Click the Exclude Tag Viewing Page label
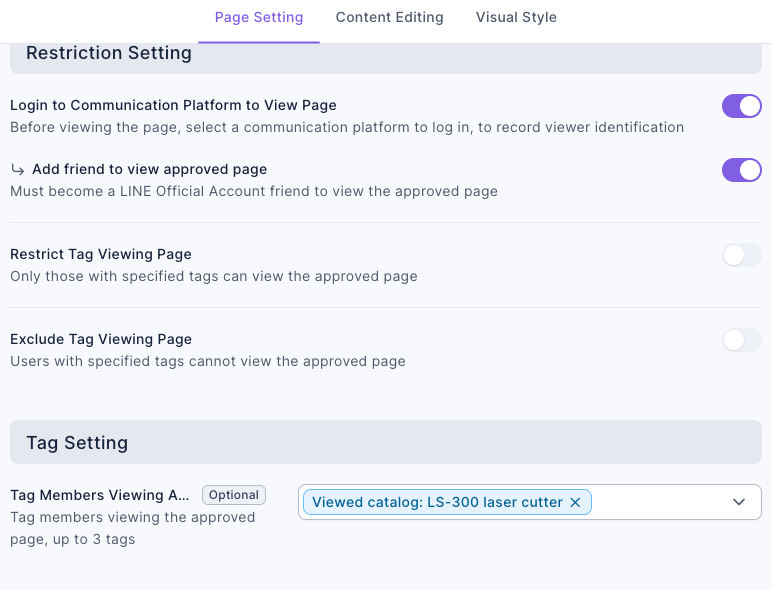The height and width of the screenshot is (590, 772). [101, 339]
